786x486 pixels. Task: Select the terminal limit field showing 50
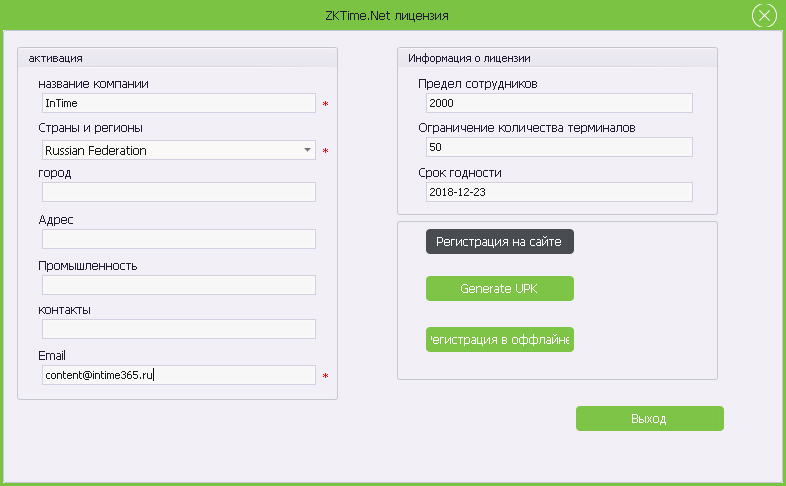[x=559, y=147]
